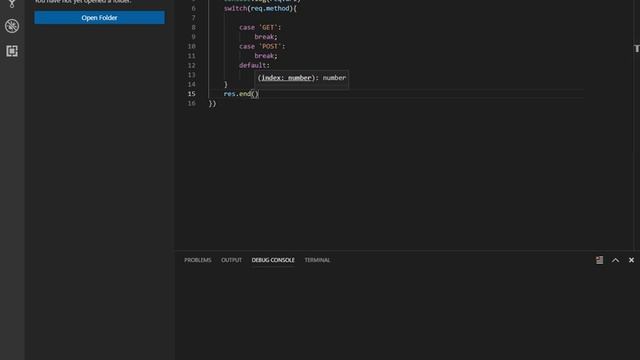Click 'res.end()' on line 15
640x360 pixels.
click(241, 94)
